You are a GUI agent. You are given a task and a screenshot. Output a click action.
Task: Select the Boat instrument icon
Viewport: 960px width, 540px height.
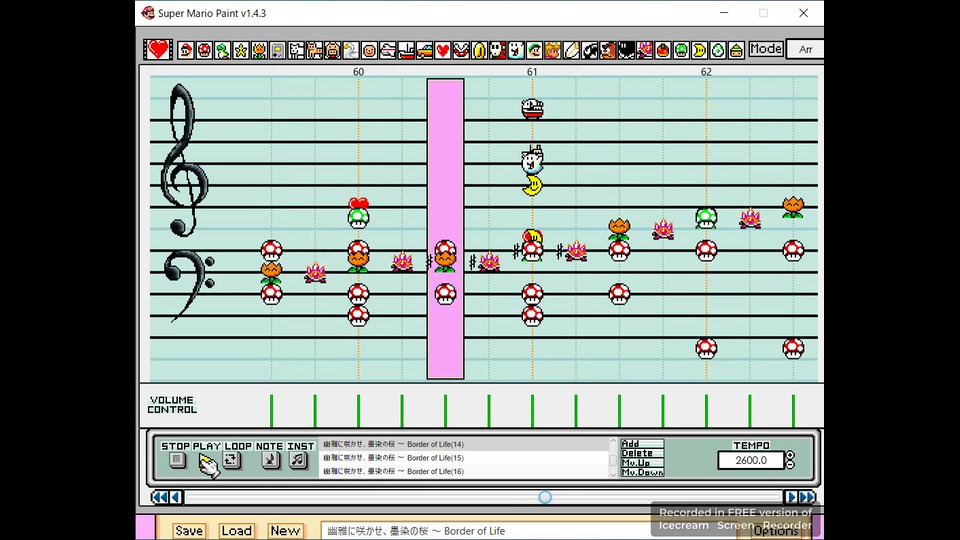tap(406, 50)
